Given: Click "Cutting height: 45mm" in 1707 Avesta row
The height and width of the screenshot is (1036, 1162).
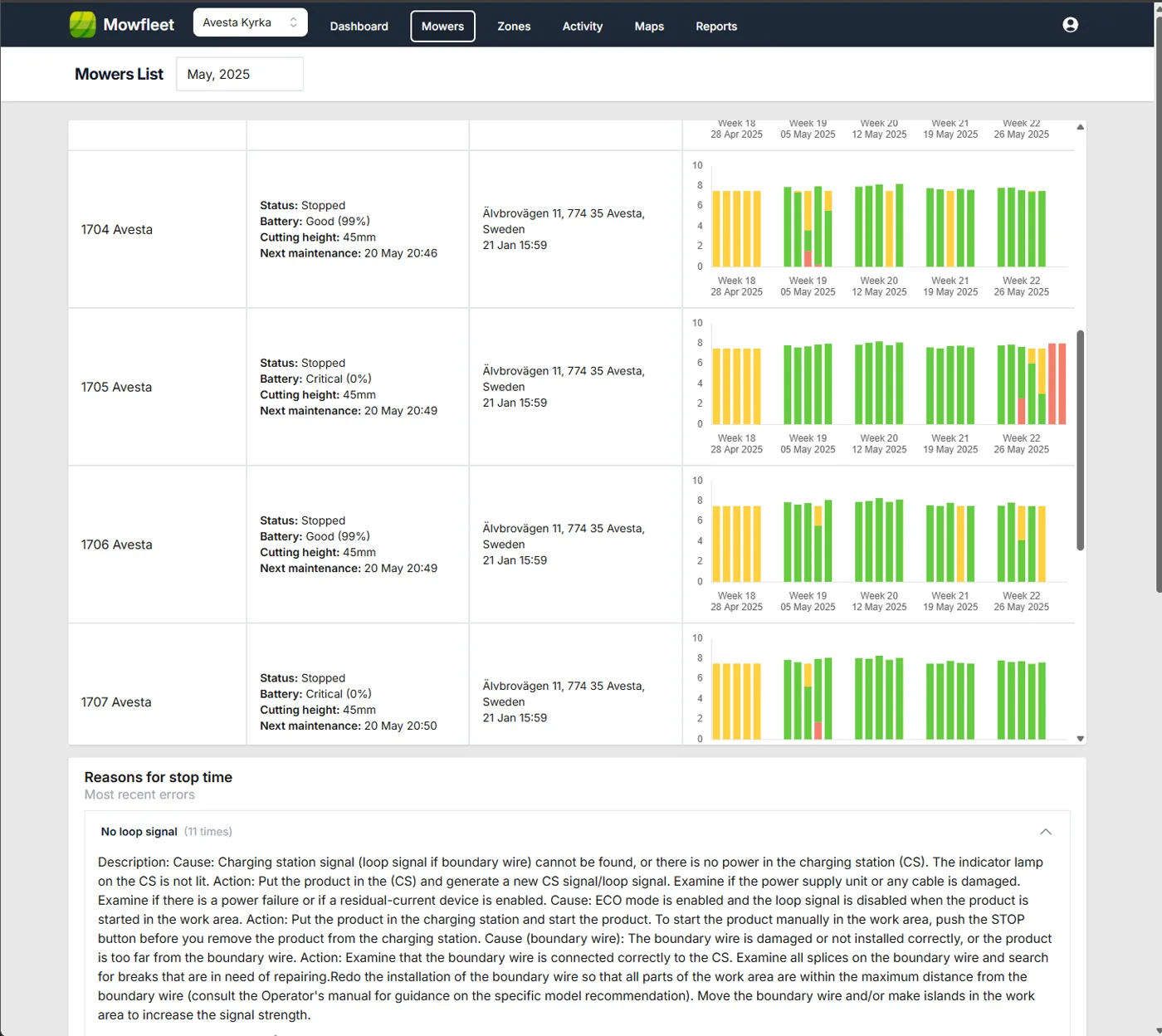Looking at the screenshot, I should pyautogui.click(x=318, y=710).
